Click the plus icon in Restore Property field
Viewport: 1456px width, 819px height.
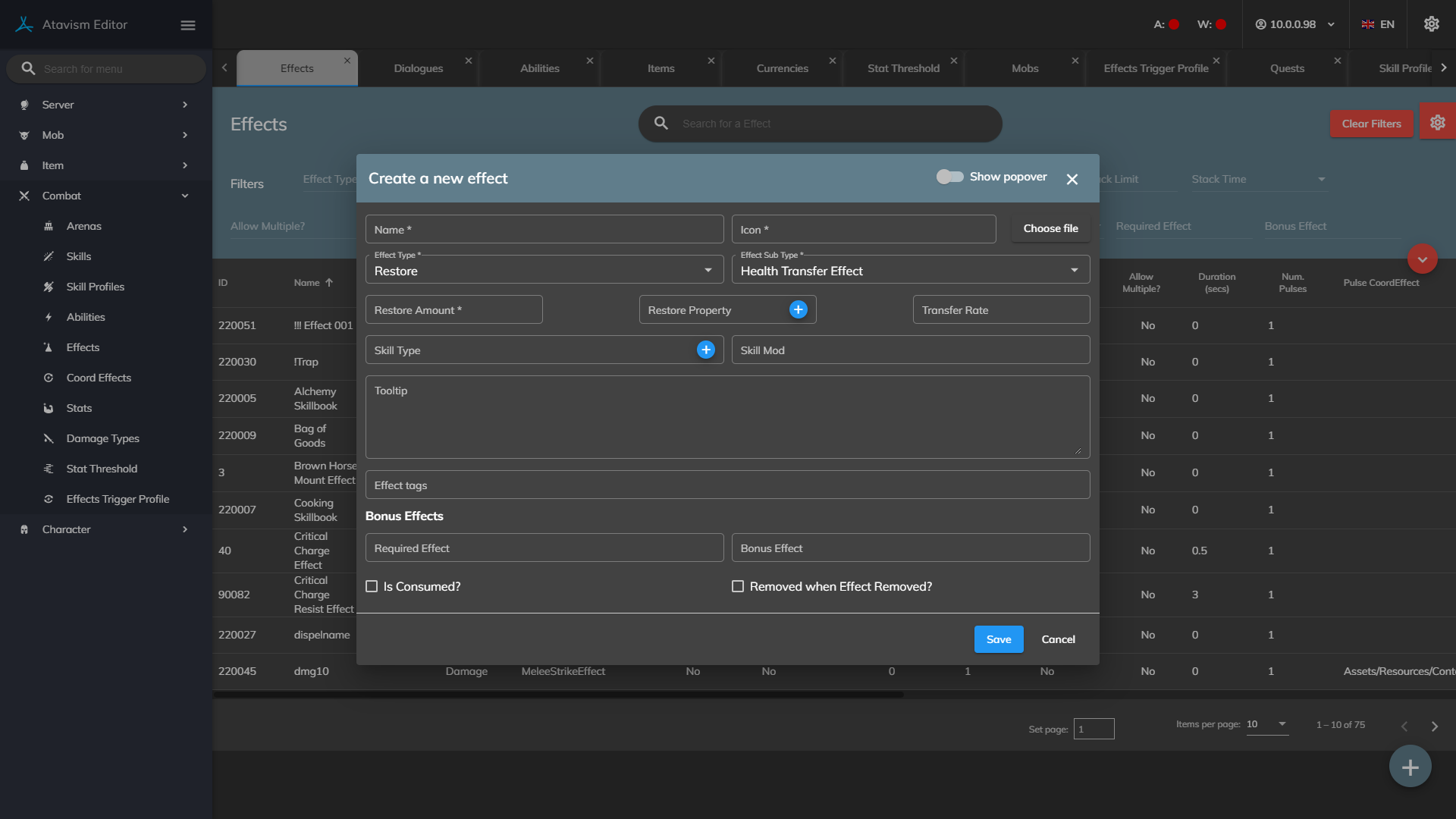point(798,309)
